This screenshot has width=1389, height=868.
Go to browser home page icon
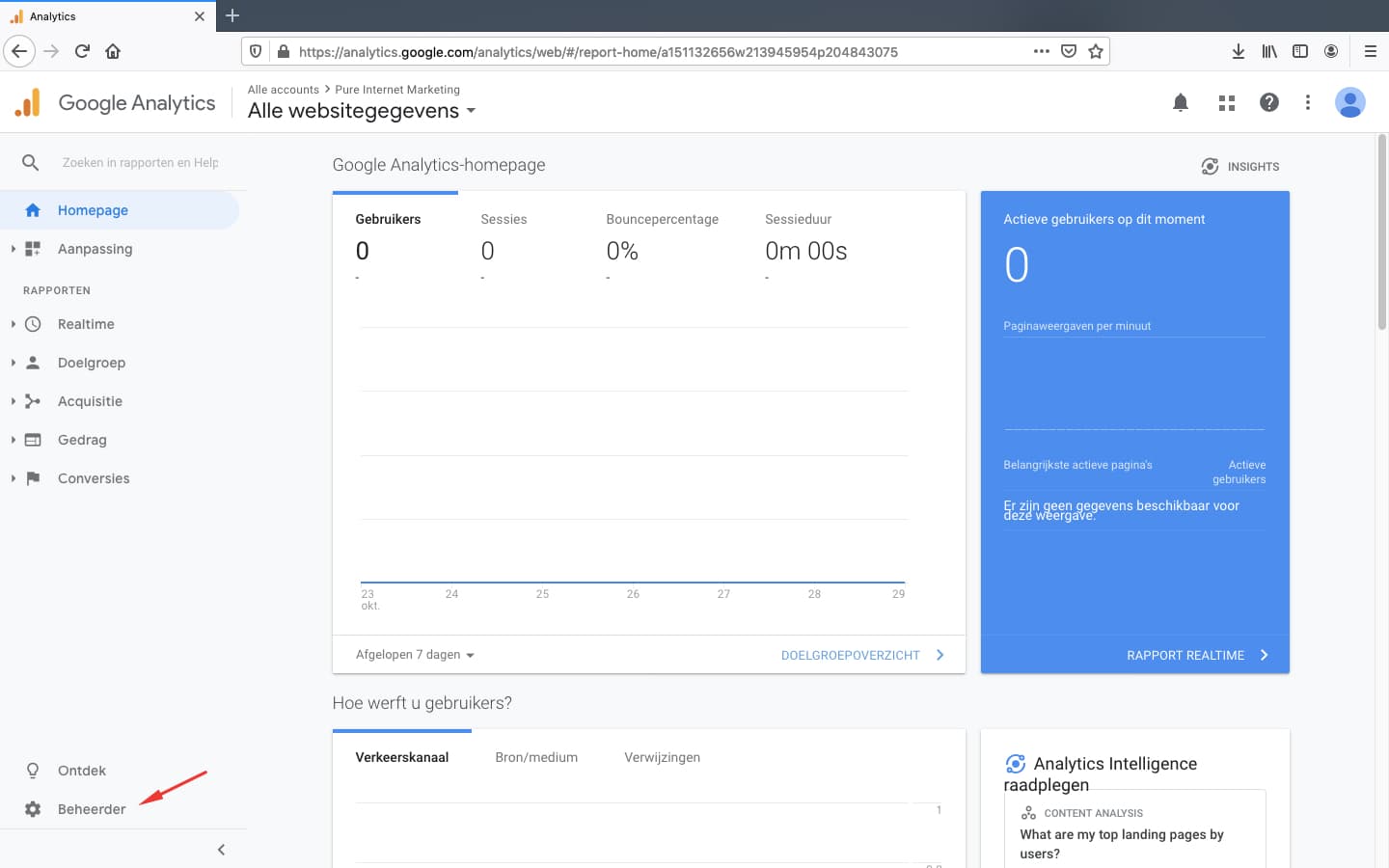click(113, 51)
